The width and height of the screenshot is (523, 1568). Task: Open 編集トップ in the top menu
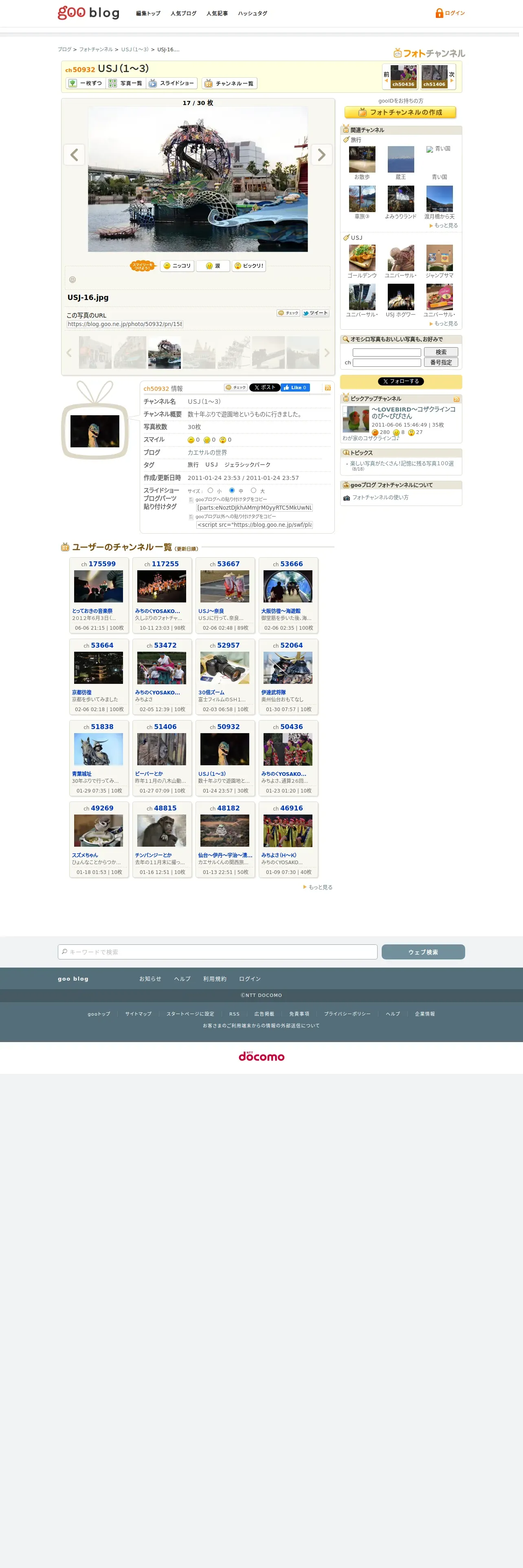148,13
